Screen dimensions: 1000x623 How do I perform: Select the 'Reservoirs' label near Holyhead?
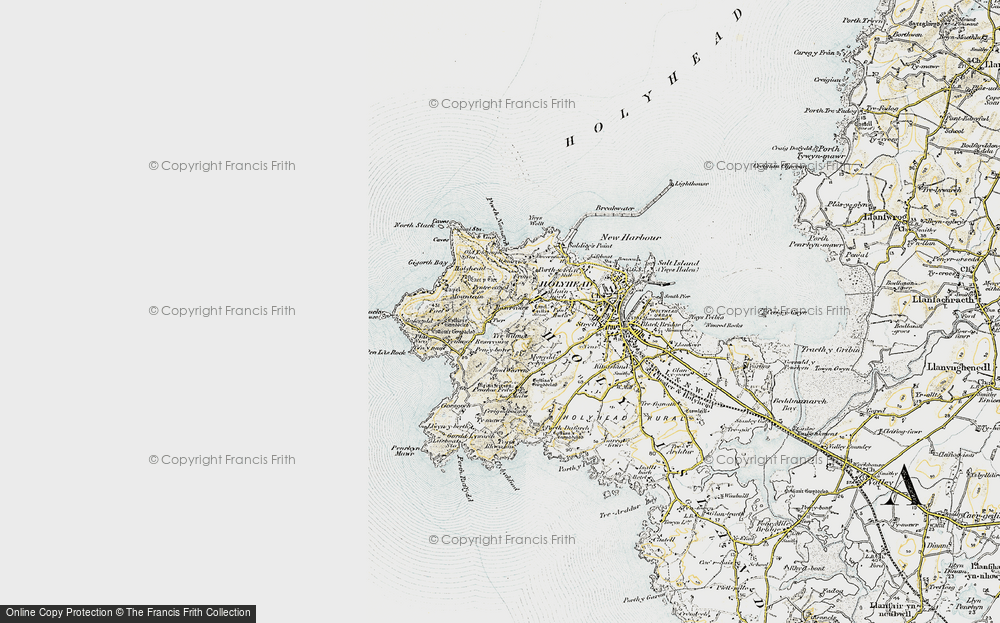[x=492, y=342]
